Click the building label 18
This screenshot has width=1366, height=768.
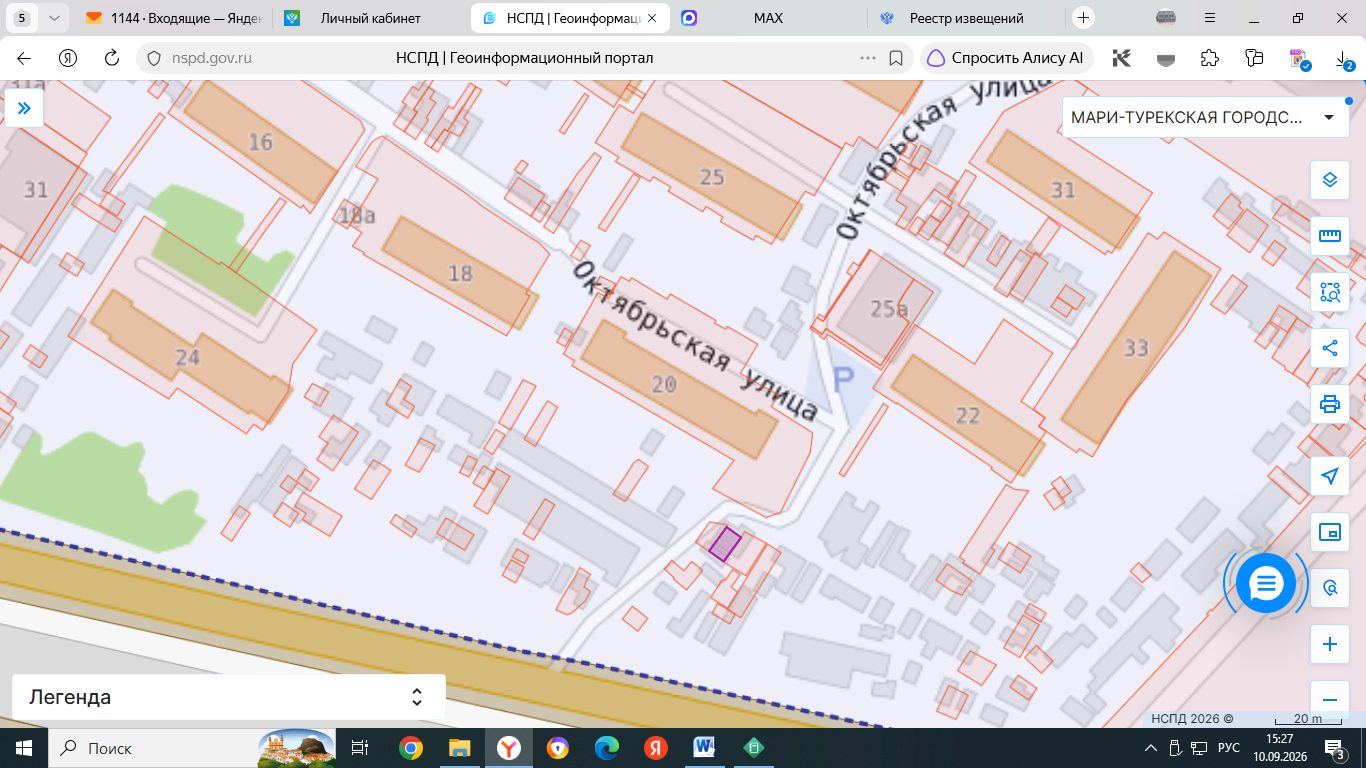pos(460,272)
